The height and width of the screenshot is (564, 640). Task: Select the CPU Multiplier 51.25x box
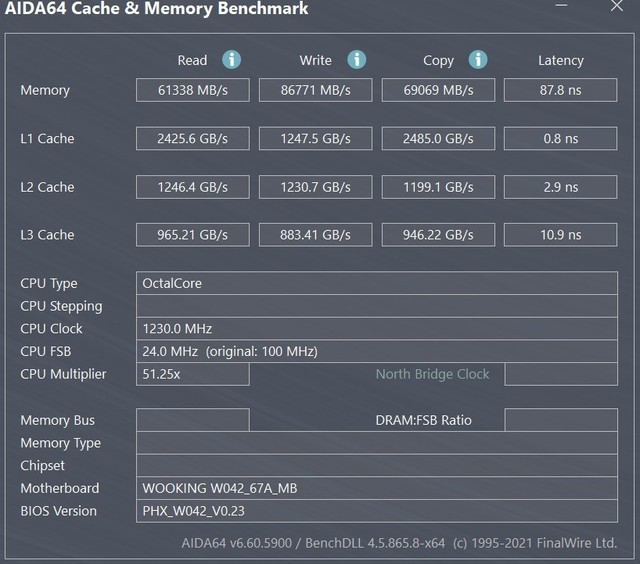pyautogui.click(x=193, y=374)
